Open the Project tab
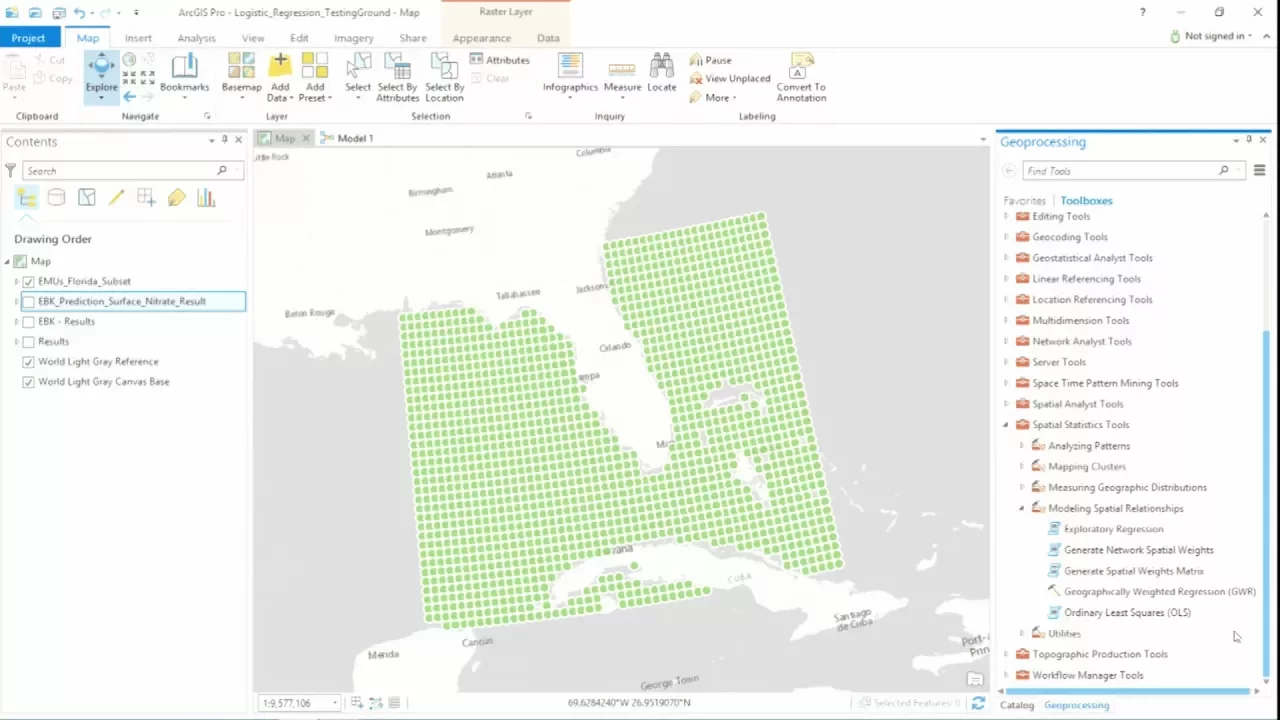The width and height of the screenshot is (1280, 720). 29,38
